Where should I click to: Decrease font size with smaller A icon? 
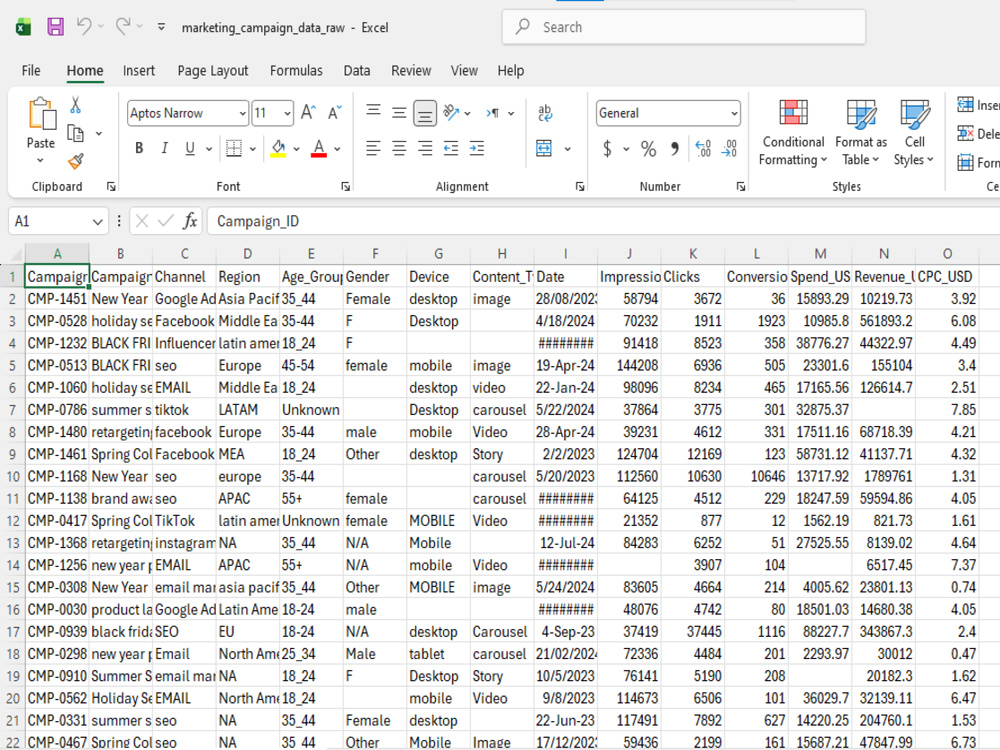[334, 113]
